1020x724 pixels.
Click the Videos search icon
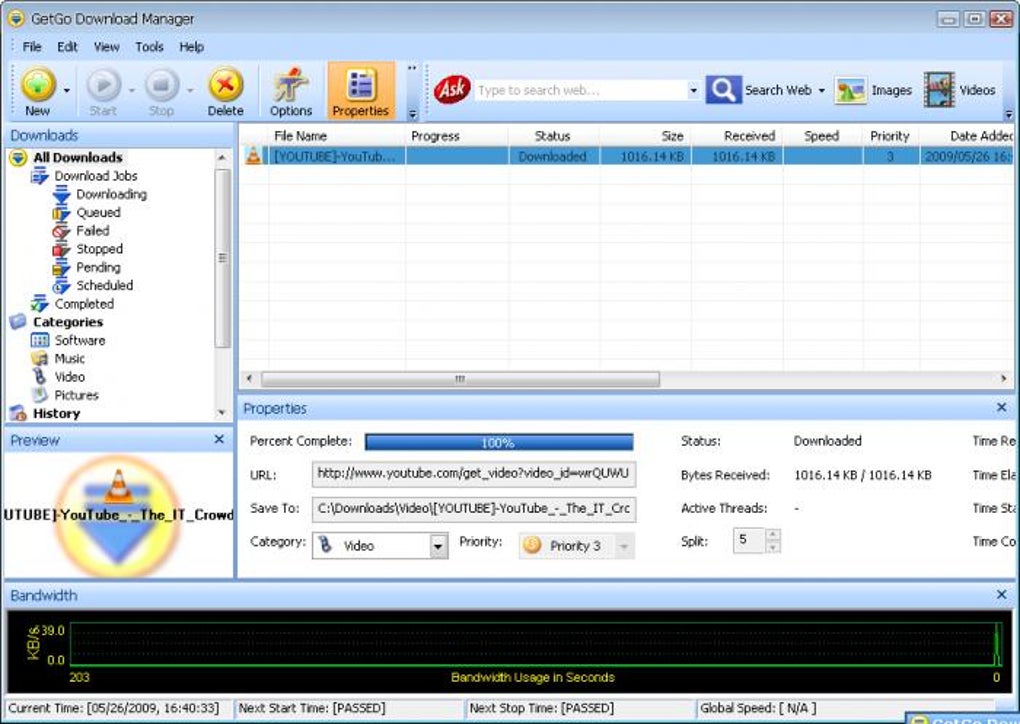[939, 90]
